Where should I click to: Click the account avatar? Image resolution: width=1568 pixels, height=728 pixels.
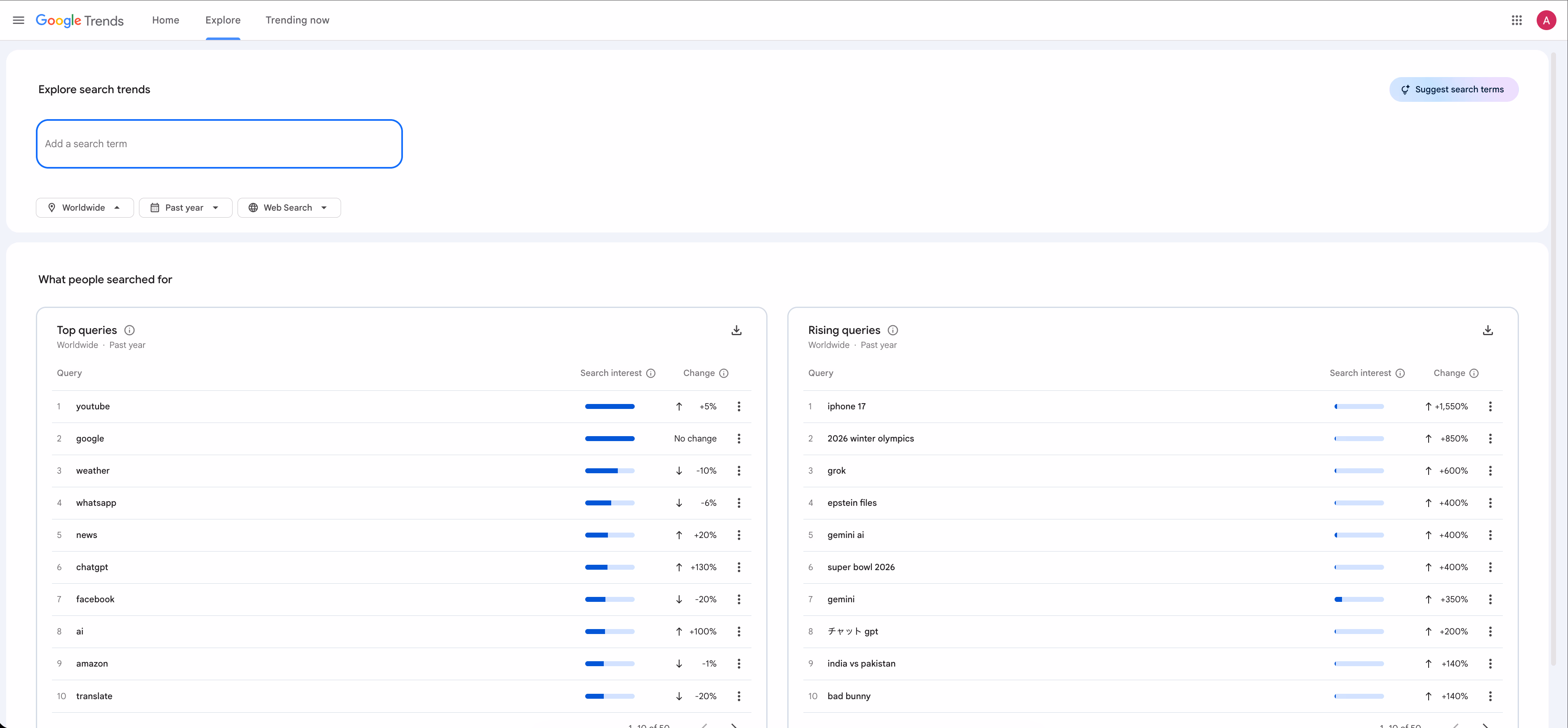pos(1547,19)
